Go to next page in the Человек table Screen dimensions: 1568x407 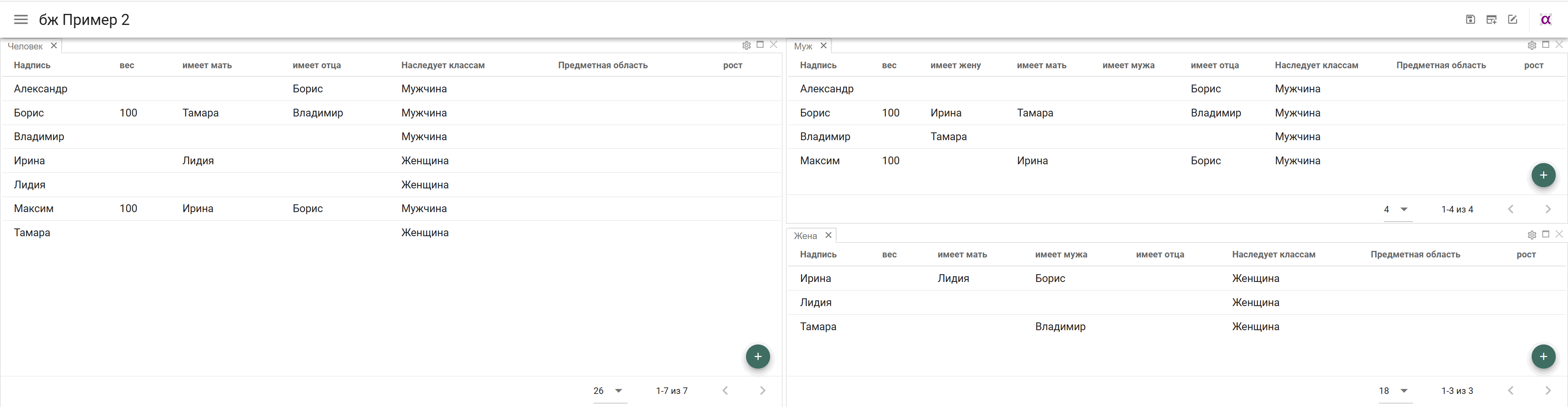[763, 391]
